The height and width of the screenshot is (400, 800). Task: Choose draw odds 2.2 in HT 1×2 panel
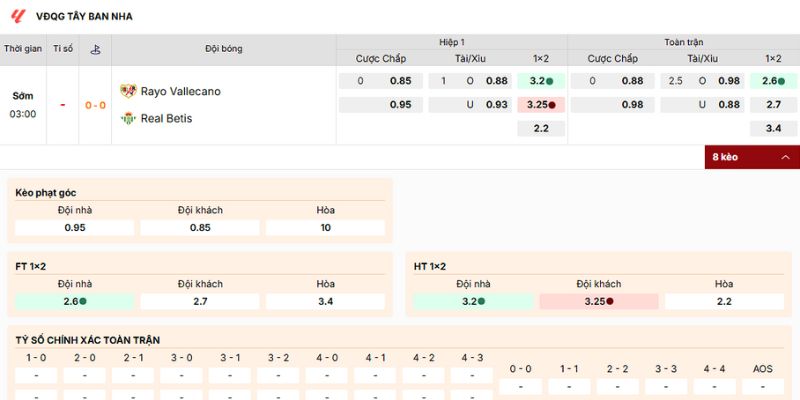pos(724,301)
